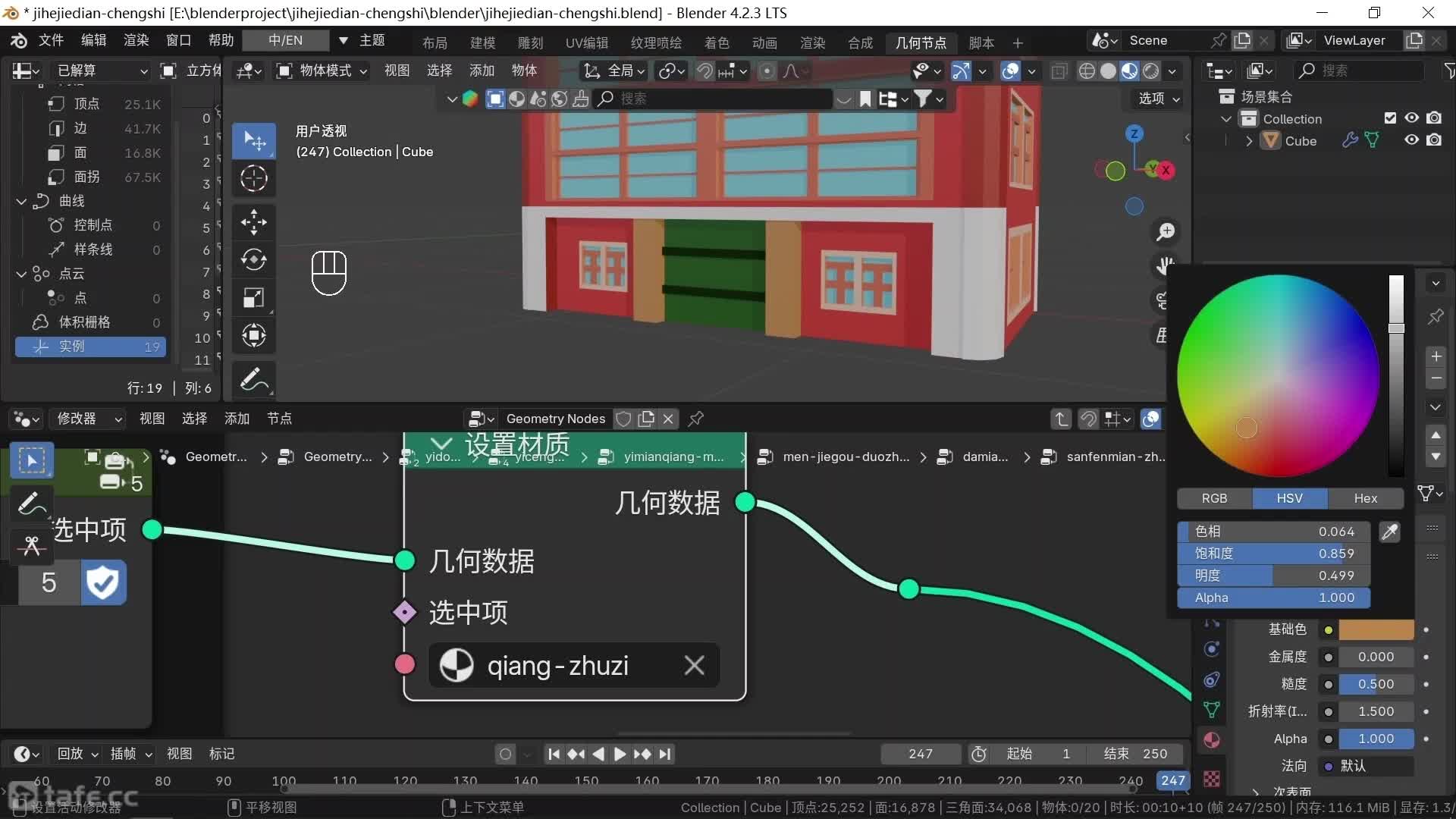Hide the Cube object in viewport via its eye icon
The image size is (1456, 819).
(1411, 140)
